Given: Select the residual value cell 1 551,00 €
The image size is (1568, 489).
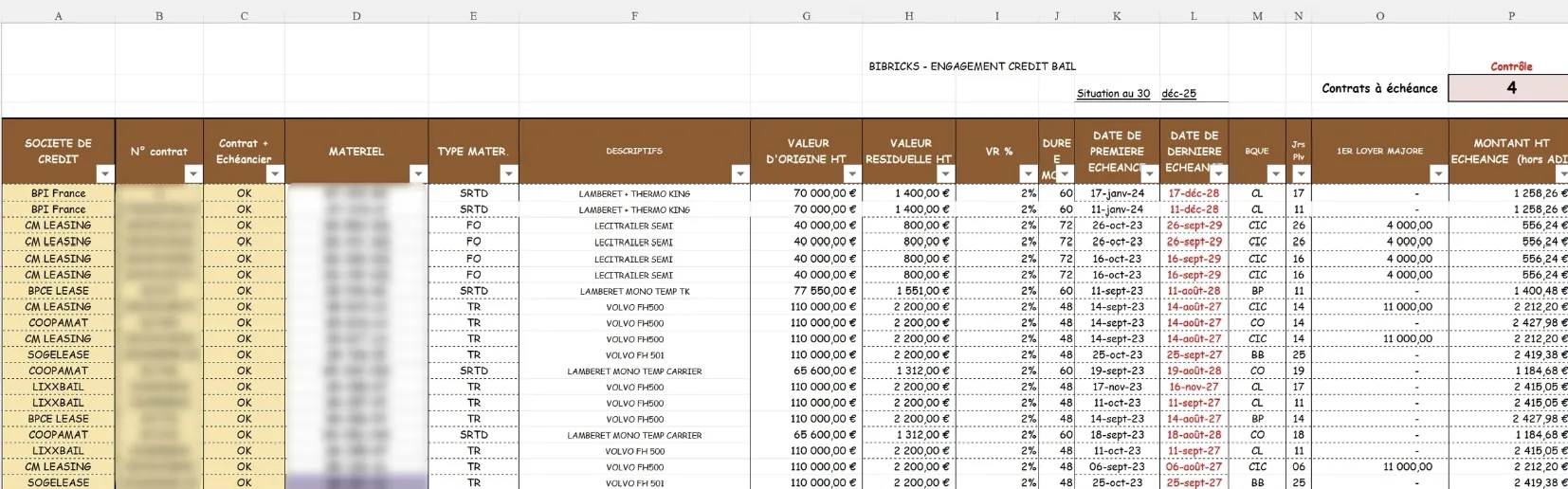Looking at the screenshot, I should coord(909,291).
